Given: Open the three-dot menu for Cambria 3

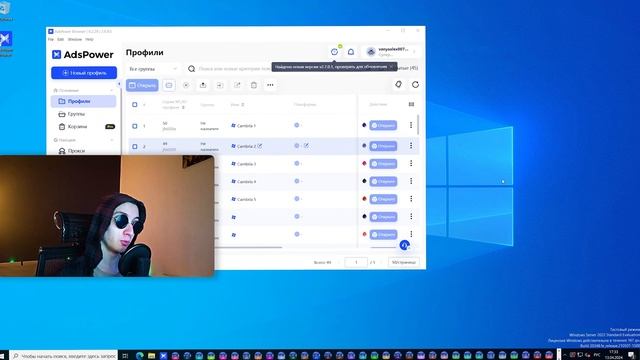Looking at the screenshot, I should coord(411,163).
